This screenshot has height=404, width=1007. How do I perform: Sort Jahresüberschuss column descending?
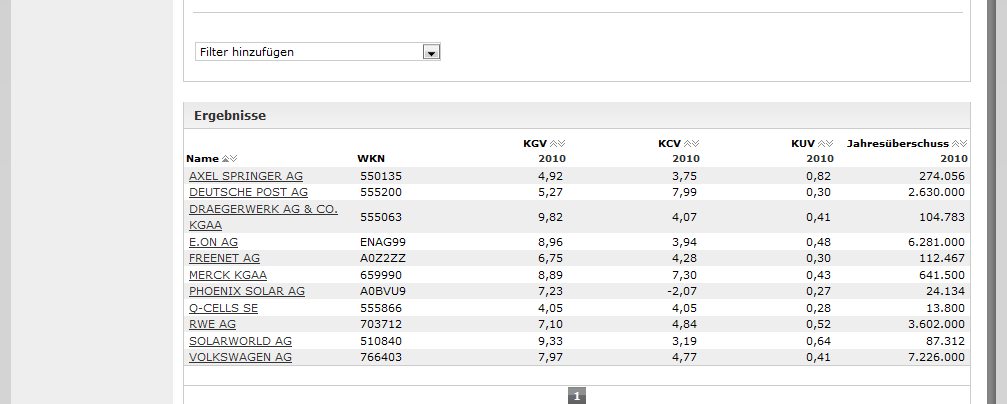pos(964,144)
